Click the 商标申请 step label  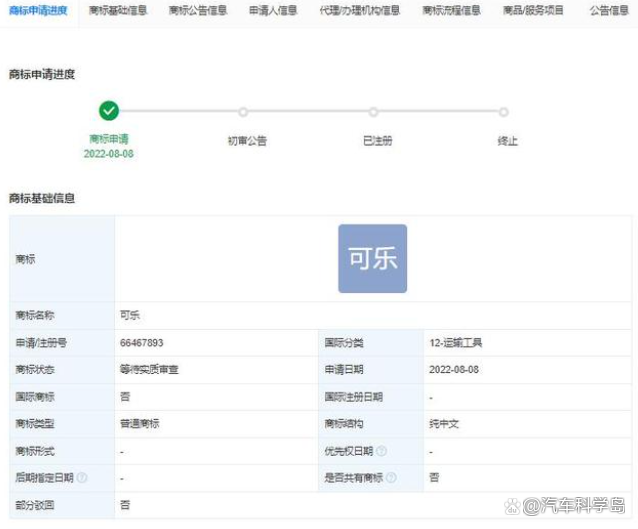click(x=109, y=139)
